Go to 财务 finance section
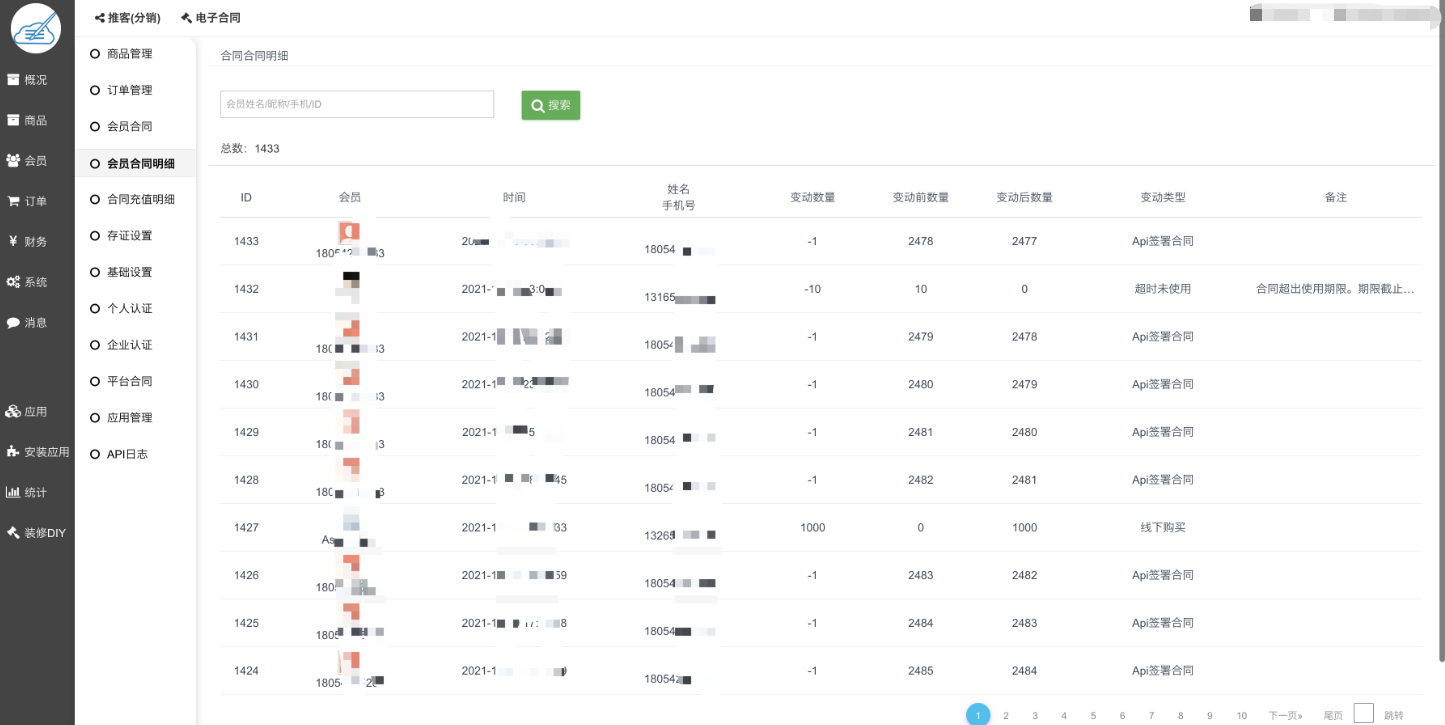The height and width of the screenshot is (725, 1445). coord(14,241)
